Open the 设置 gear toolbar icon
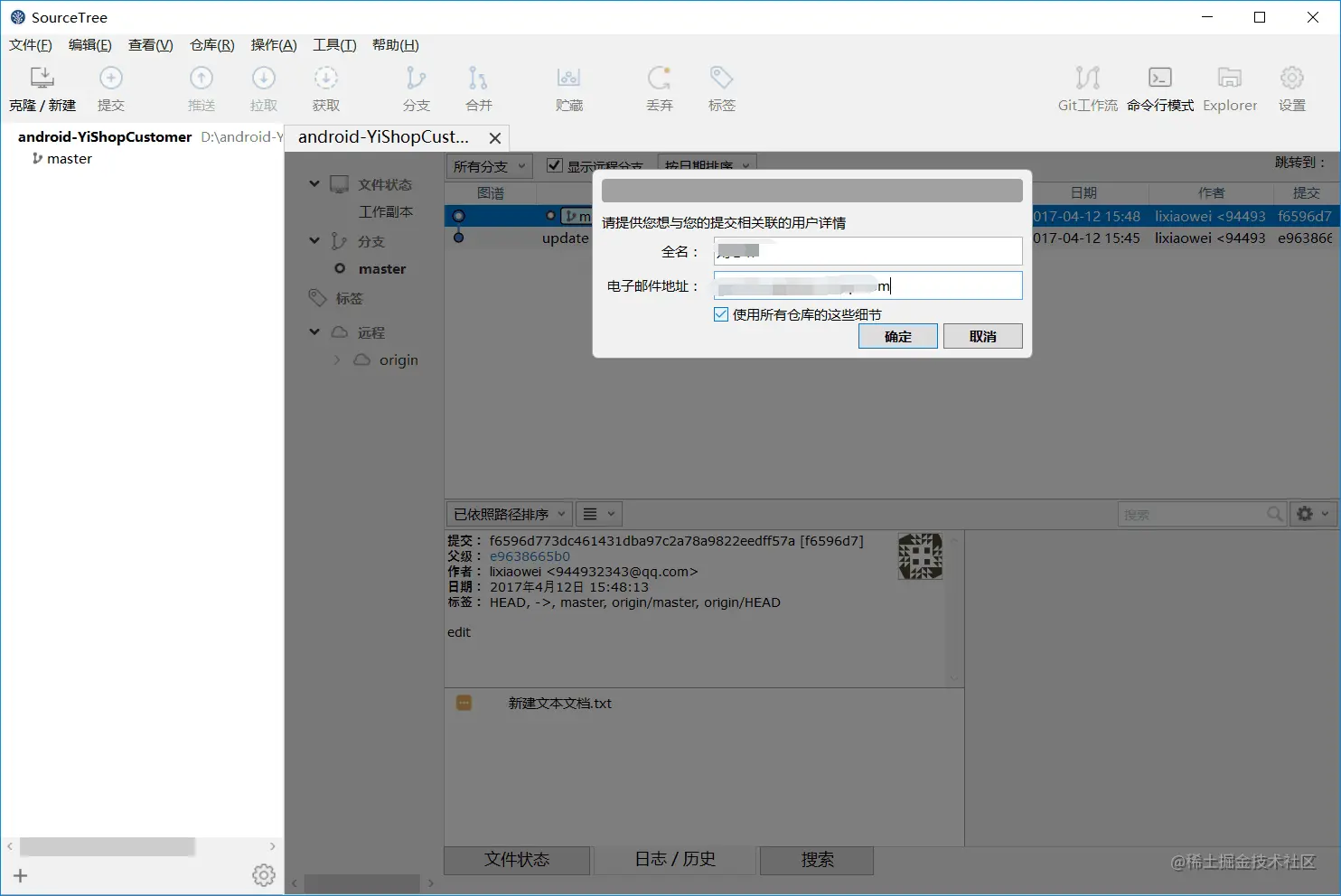Image resolution: width=1341 pixels, height=896 pixels. click(1292, 78)
